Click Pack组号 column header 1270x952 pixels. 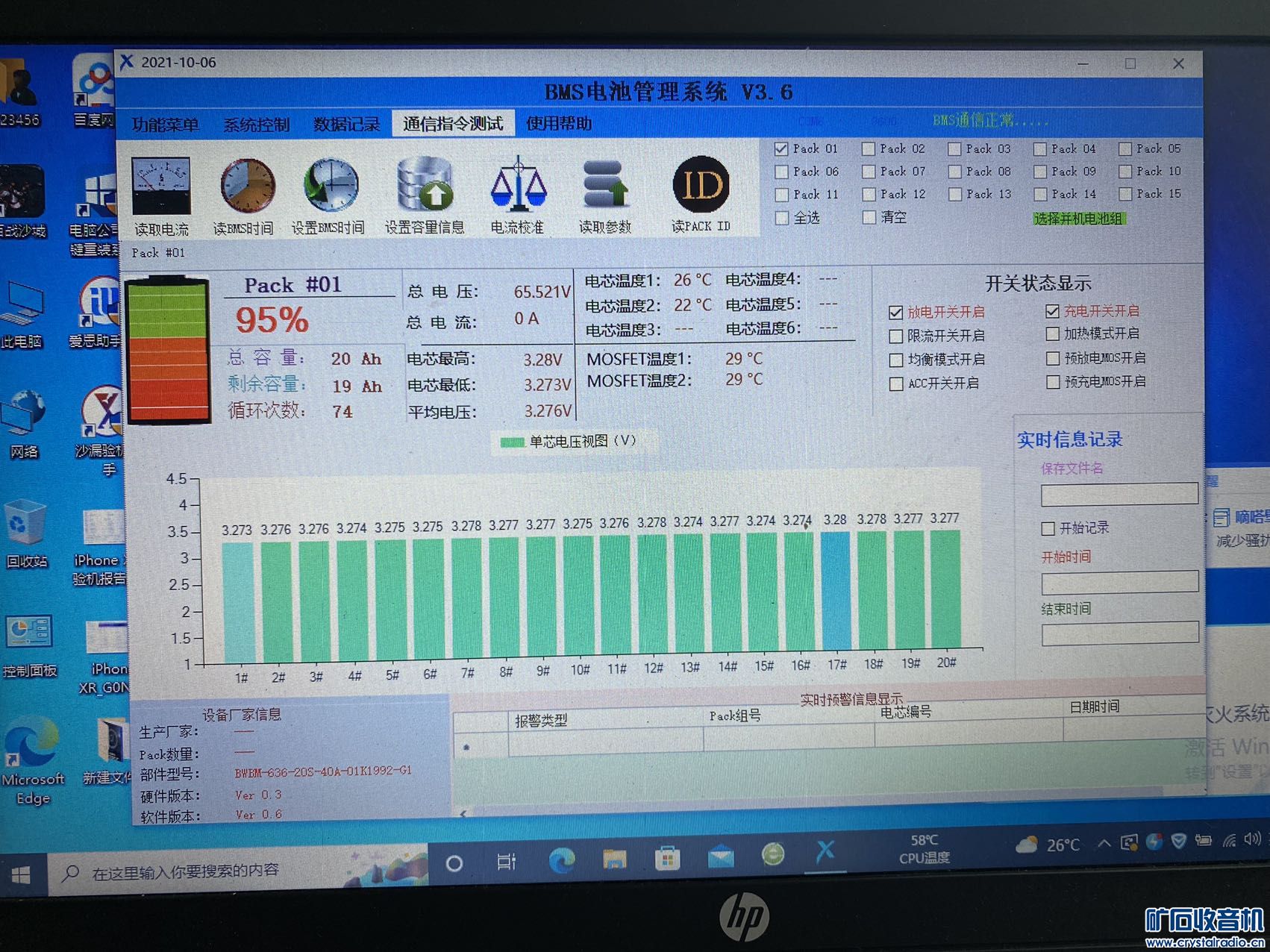coord(735,716)
